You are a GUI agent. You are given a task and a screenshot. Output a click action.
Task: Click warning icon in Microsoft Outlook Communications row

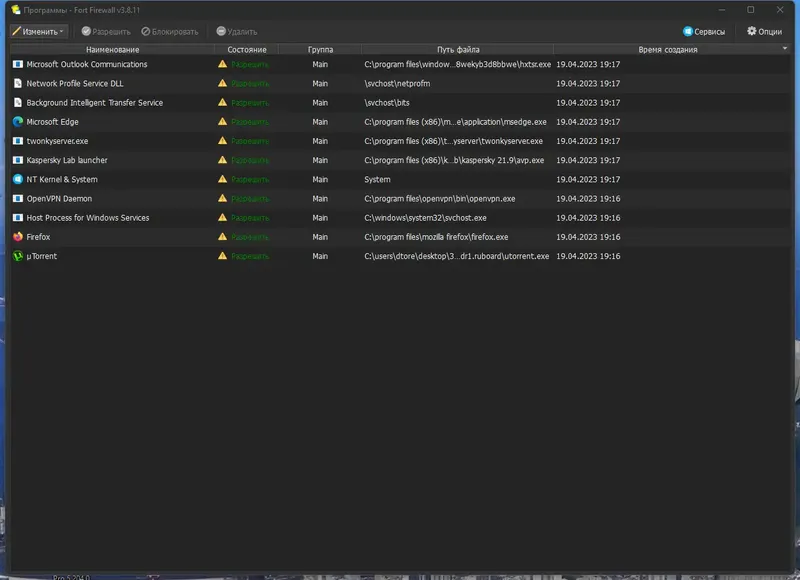222,64
